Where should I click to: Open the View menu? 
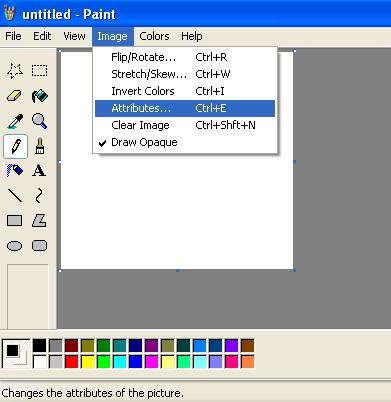tap(74, 36)
